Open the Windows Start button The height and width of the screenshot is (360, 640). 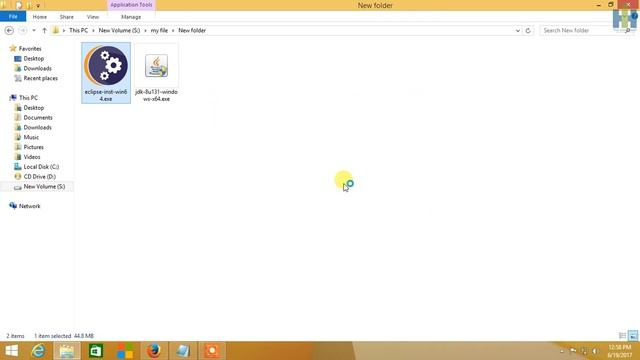[11, 351]
